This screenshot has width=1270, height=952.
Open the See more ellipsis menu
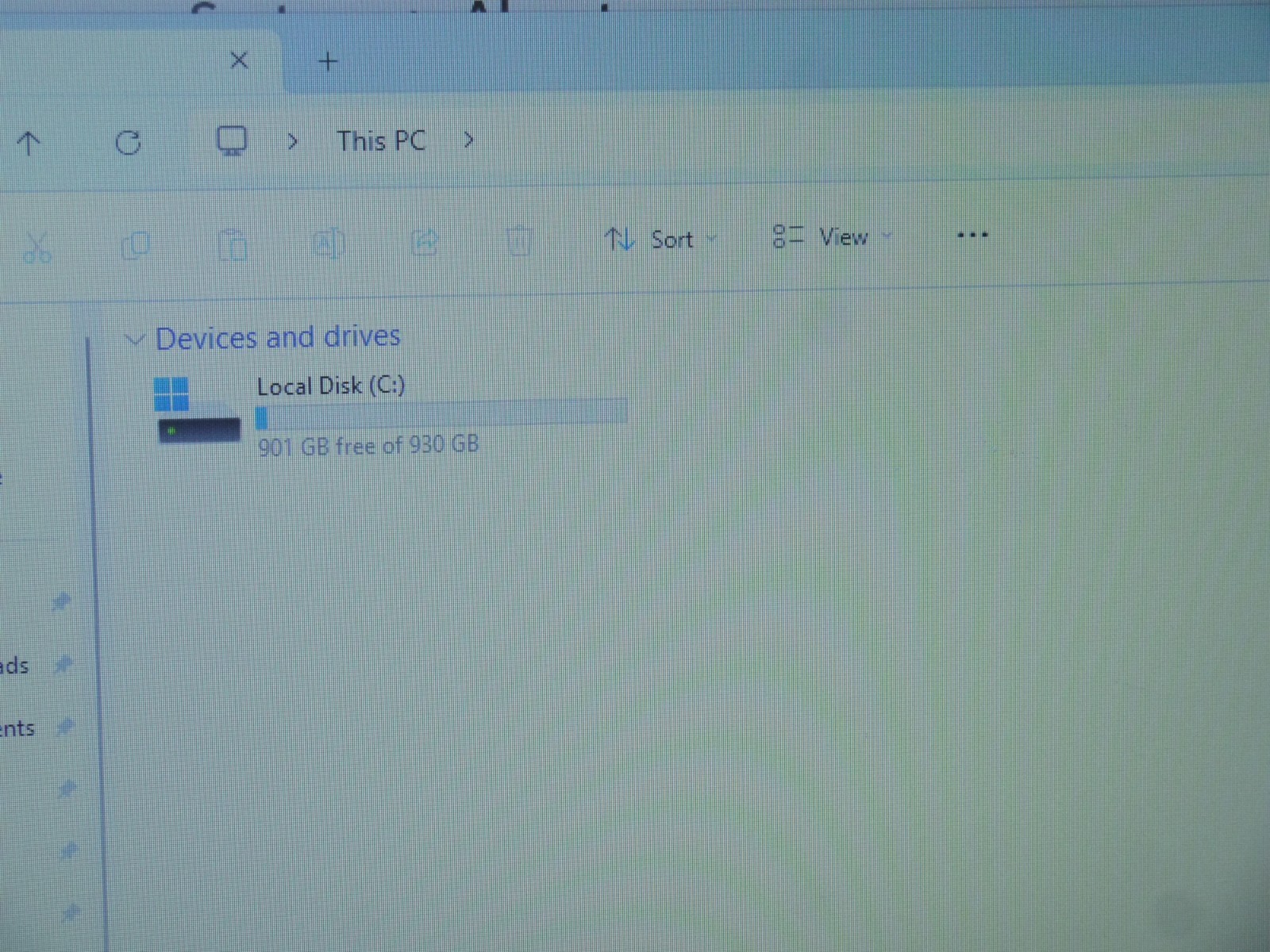[972, 235]
